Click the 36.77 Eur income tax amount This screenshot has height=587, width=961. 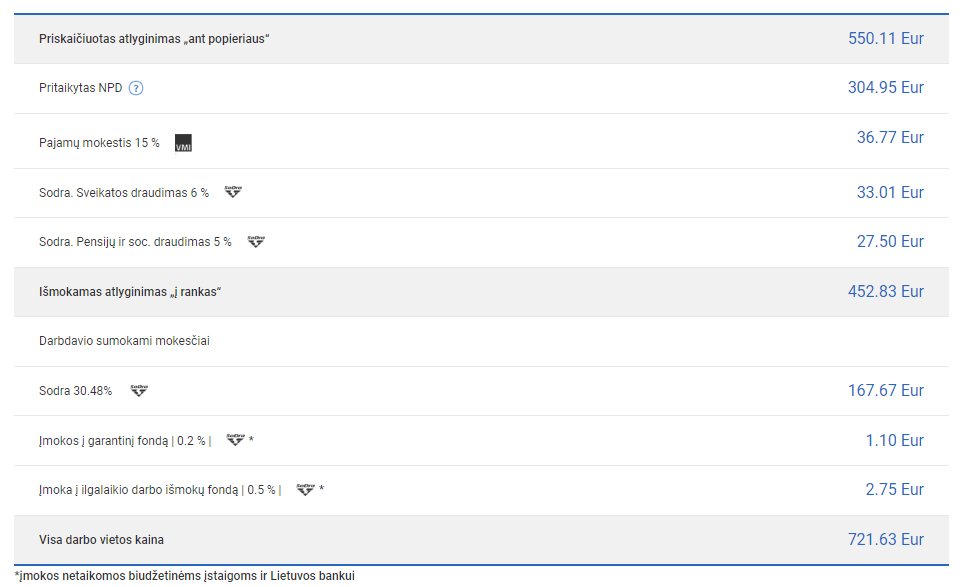click(x=889, y=138)
